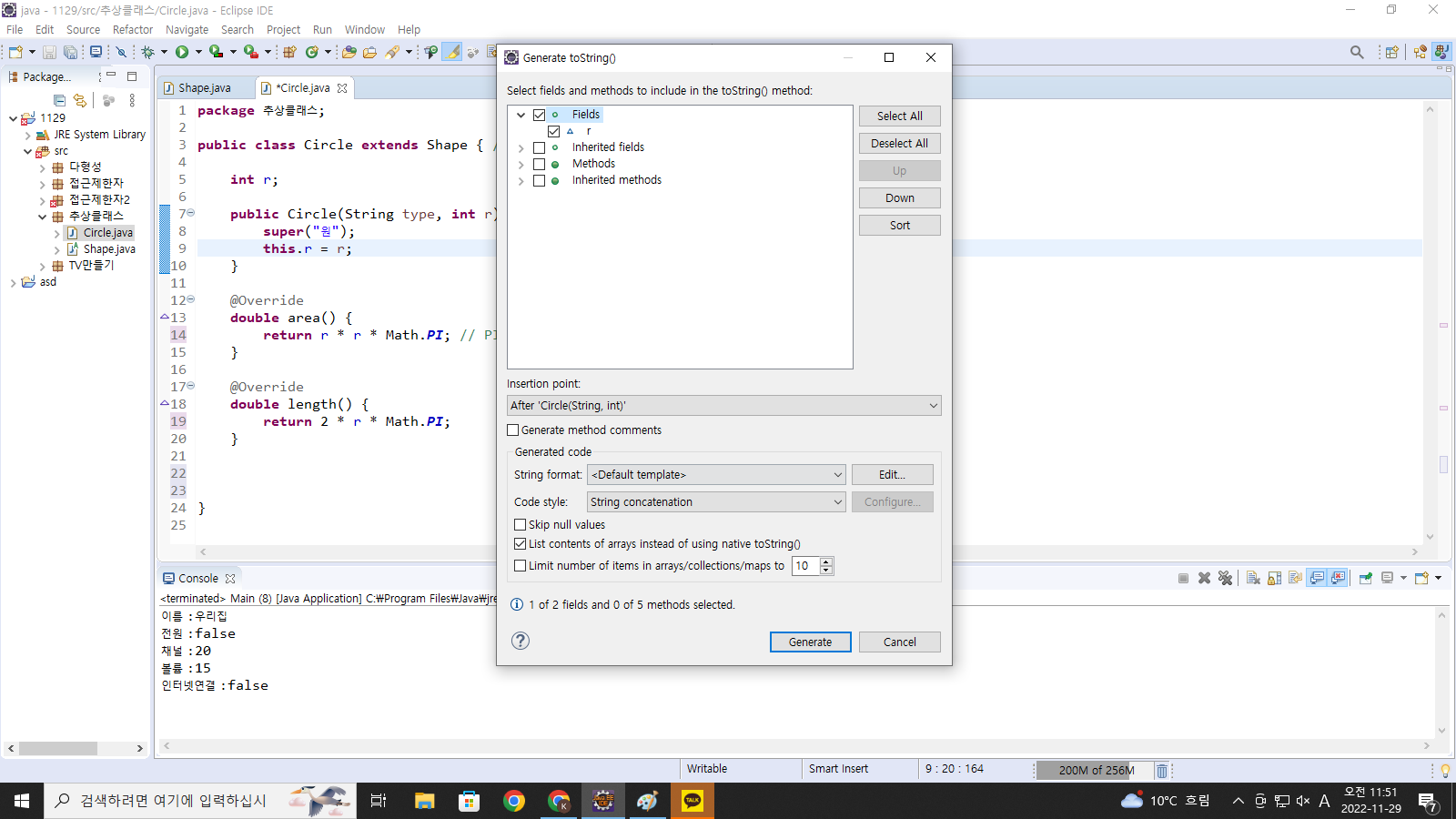Image resolution: width=1456 pixels, height=819 pixels.
Task: Click the Pin Console icon
Action: click(x=1365, y=578)
